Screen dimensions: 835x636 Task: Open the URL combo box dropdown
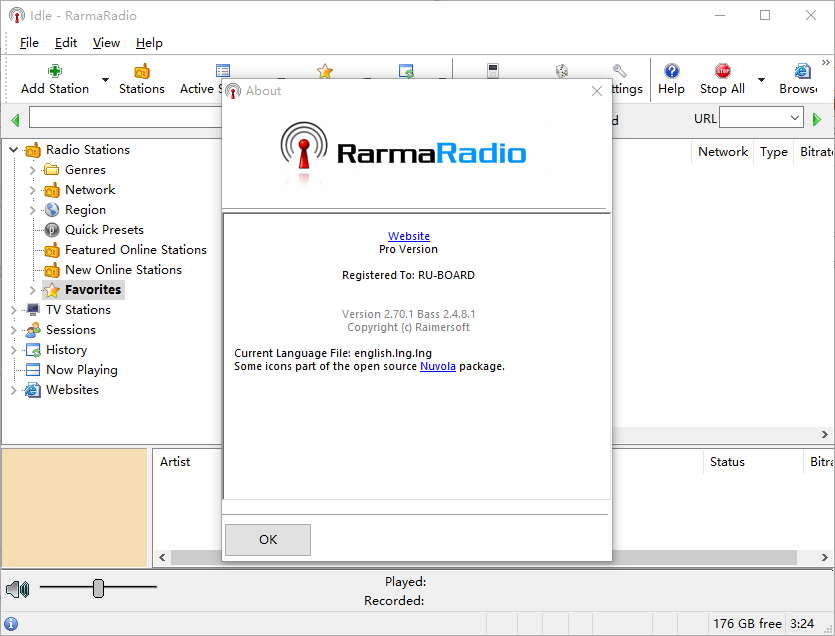[794, 118]
